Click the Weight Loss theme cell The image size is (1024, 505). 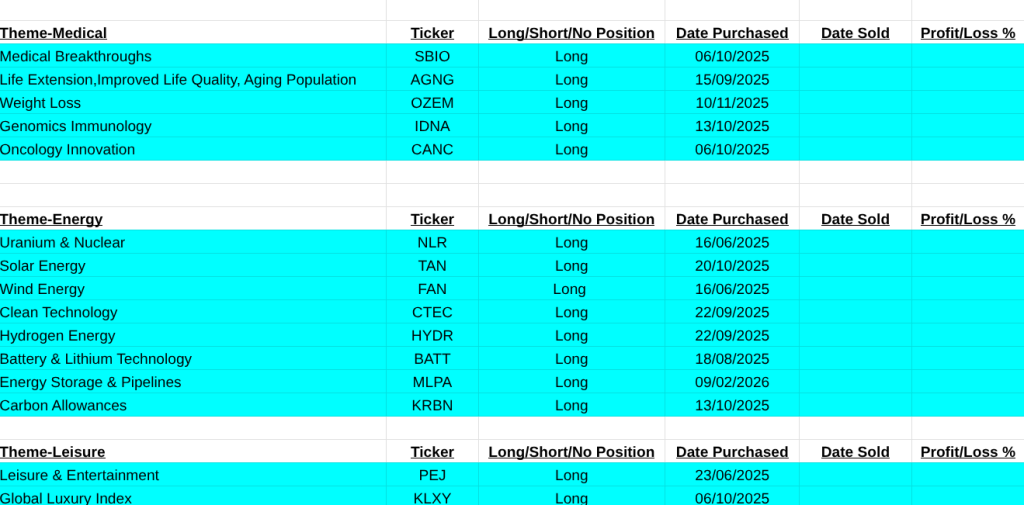pos(41,103)
